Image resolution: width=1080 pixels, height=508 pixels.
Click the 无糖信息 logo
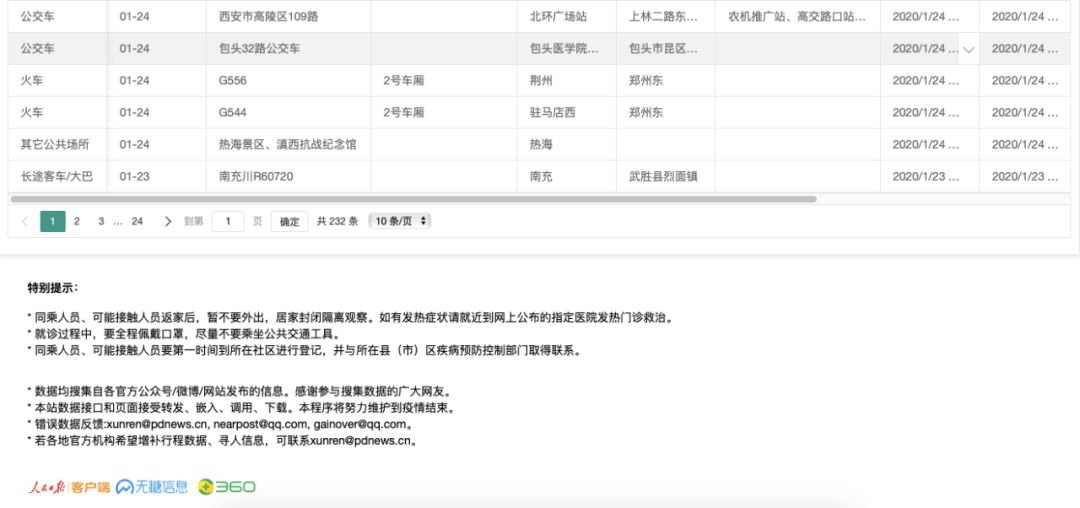(152, 487)
